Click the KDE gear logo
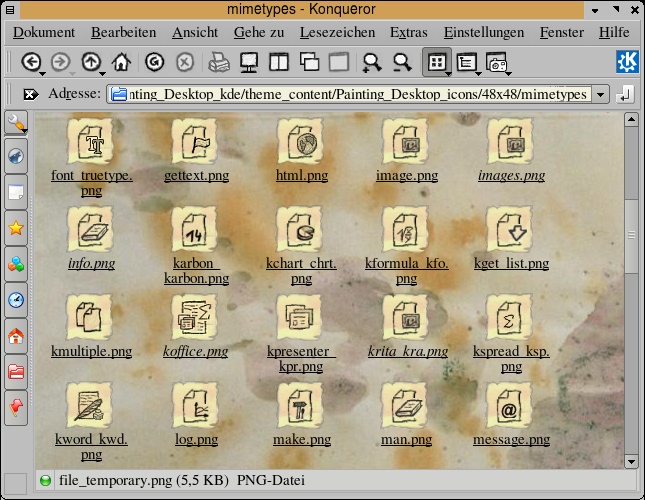 click(x=627, y=62)
